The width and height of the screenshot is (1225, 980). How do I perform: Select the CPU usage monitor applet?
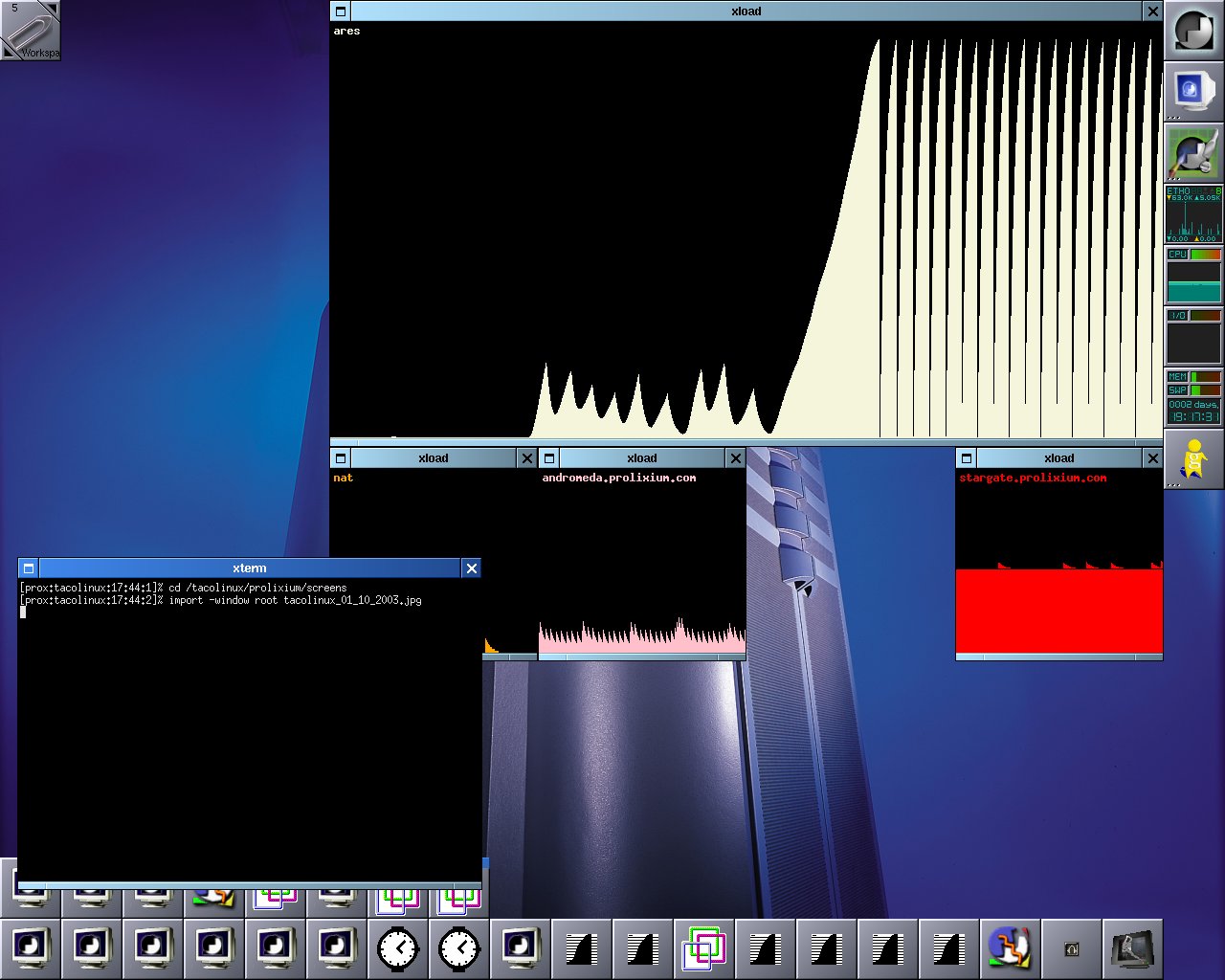coord(1192,275)
